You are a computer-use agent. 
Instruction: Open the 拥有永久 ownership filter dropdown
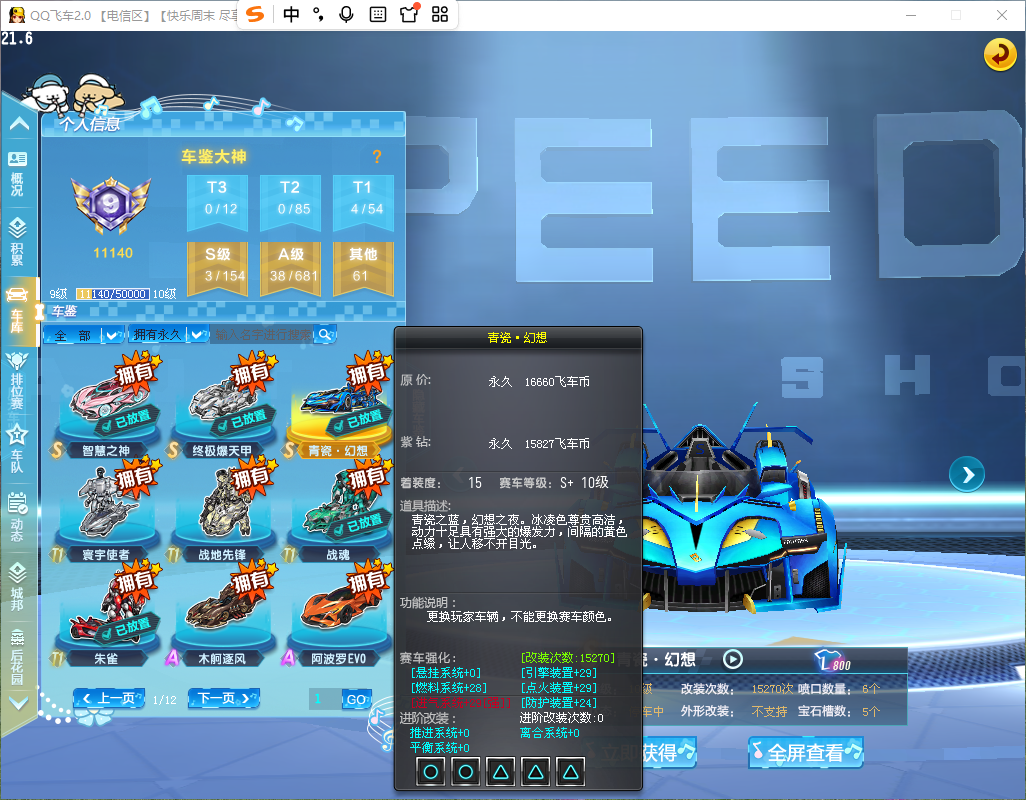[x=168, y=335]
